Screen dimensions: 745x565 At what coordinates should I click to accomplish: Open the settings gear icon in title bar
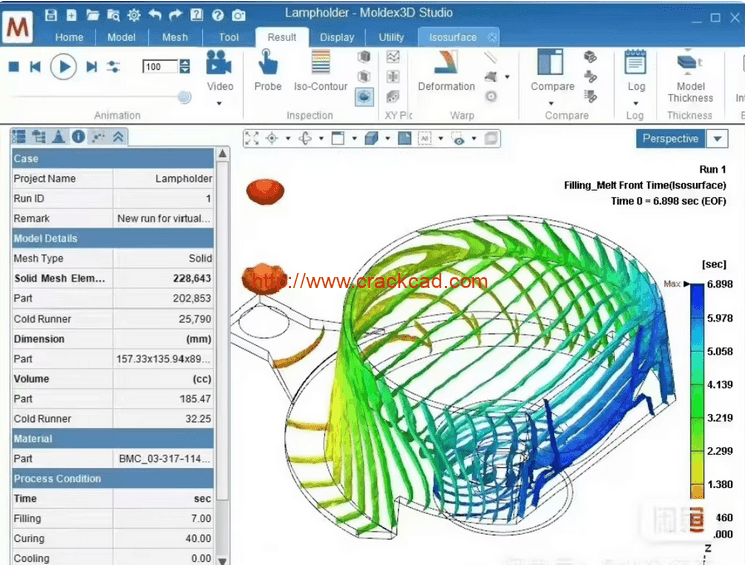click(x=134, y=15)
